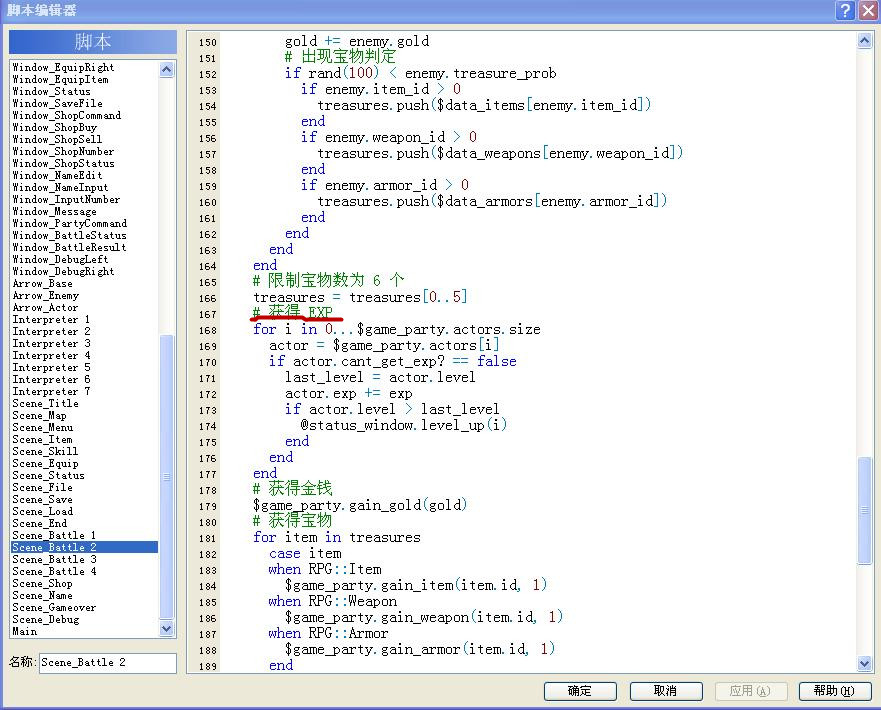This screenshot has height=710, width=881.
Task: Select the highlighted Scene_Battle 2 script
Action: tap(84, 548)
